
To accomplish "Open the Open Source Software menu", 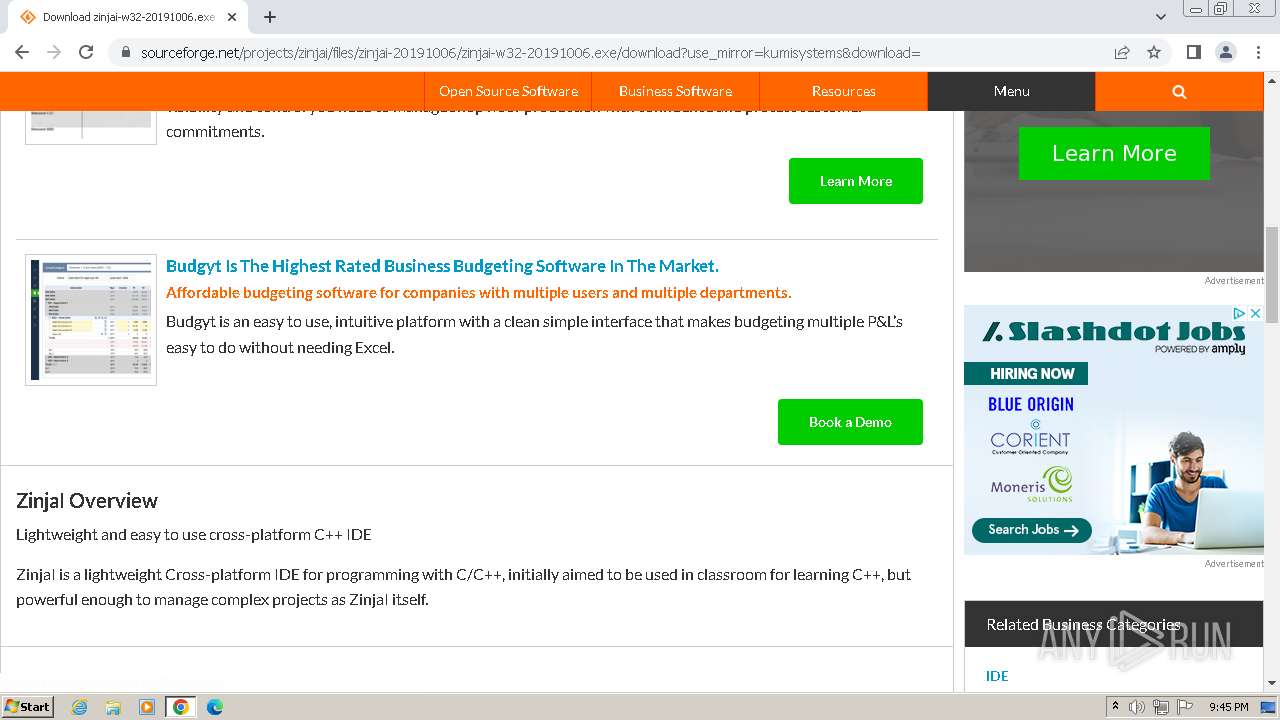I will tap(508, 91).
